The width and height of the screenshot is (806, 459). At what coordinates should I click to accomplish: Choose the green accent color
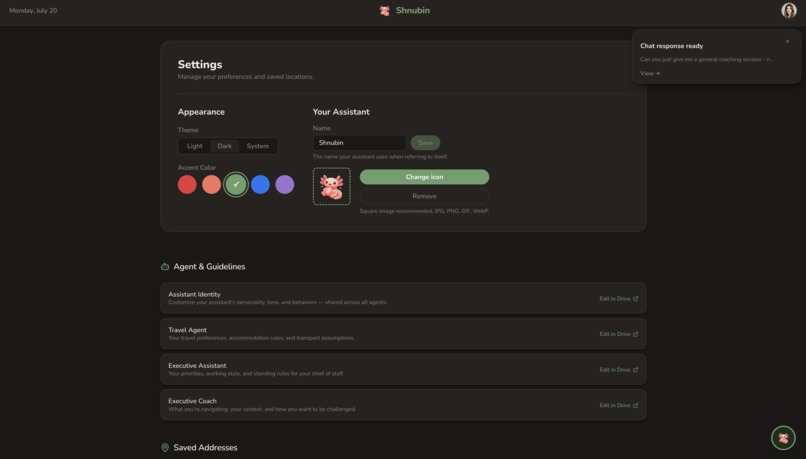(x=236, y=185)
